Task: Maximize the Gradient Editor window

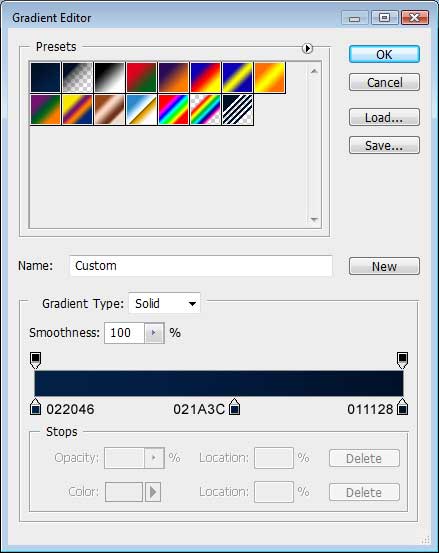Action: 385,17
